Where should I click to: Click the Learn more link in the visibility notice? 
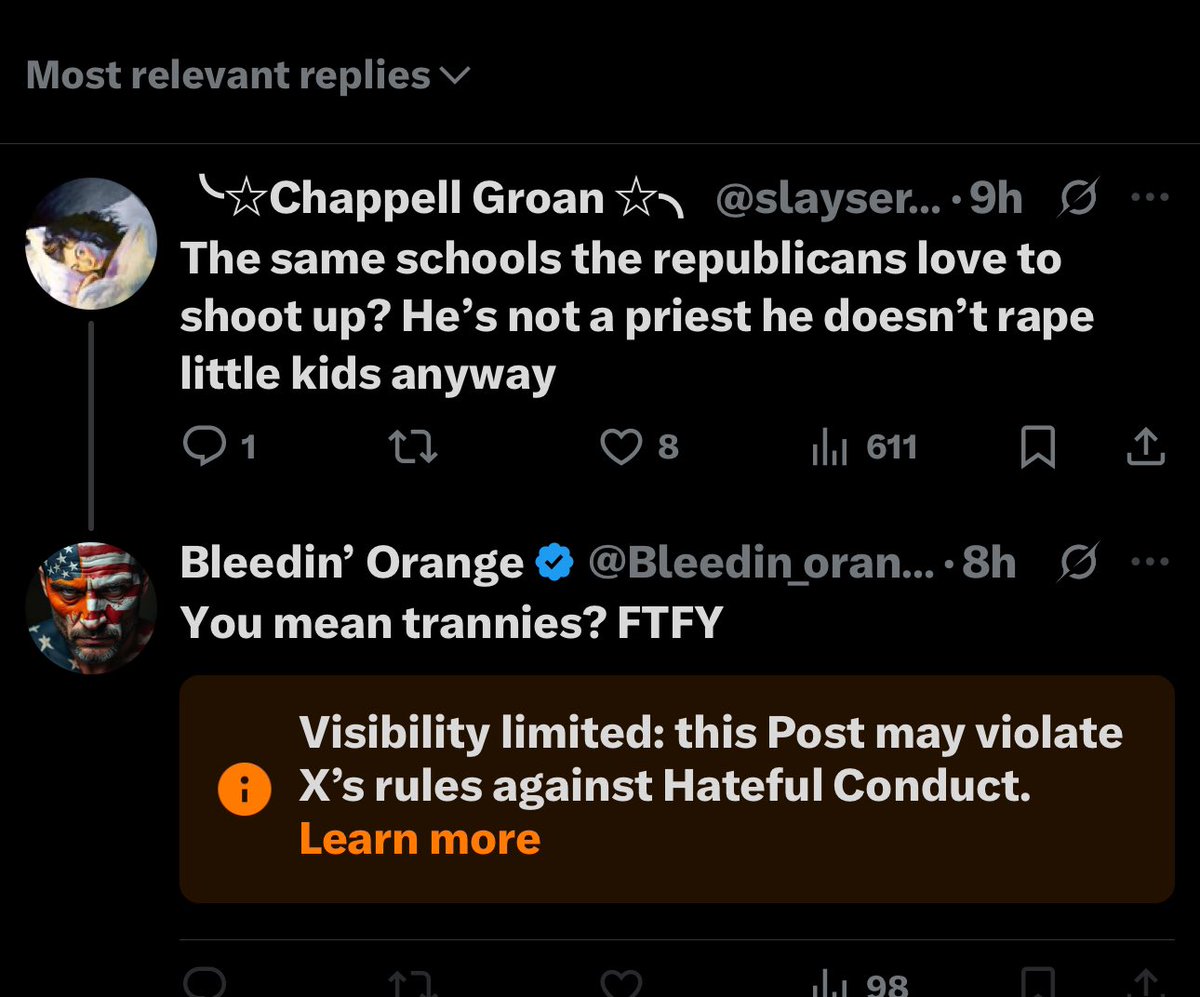[x=420, y=839]
